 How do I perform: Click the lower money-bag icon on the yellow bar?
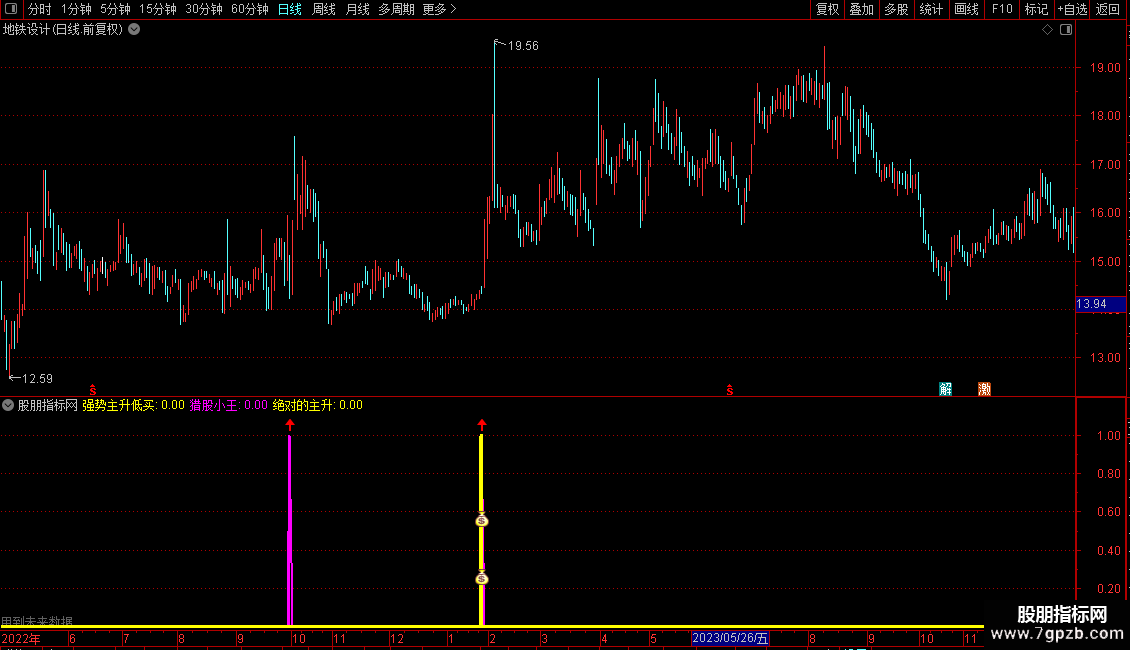(x=482, y=578)
